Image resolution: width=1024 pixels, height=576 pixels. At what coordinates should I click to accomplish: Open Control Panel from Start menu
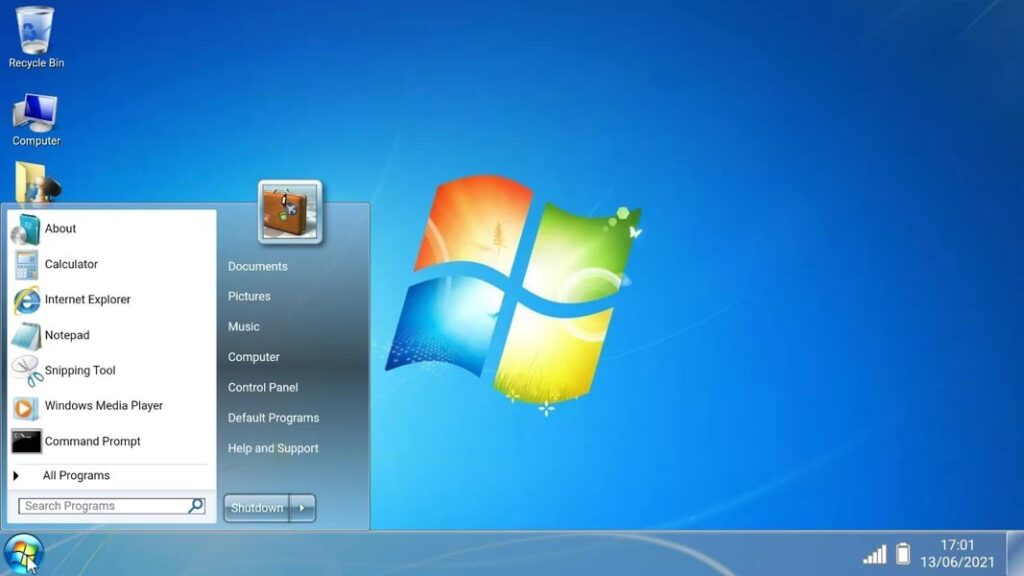pyautogui.click(x=262, y=388)
